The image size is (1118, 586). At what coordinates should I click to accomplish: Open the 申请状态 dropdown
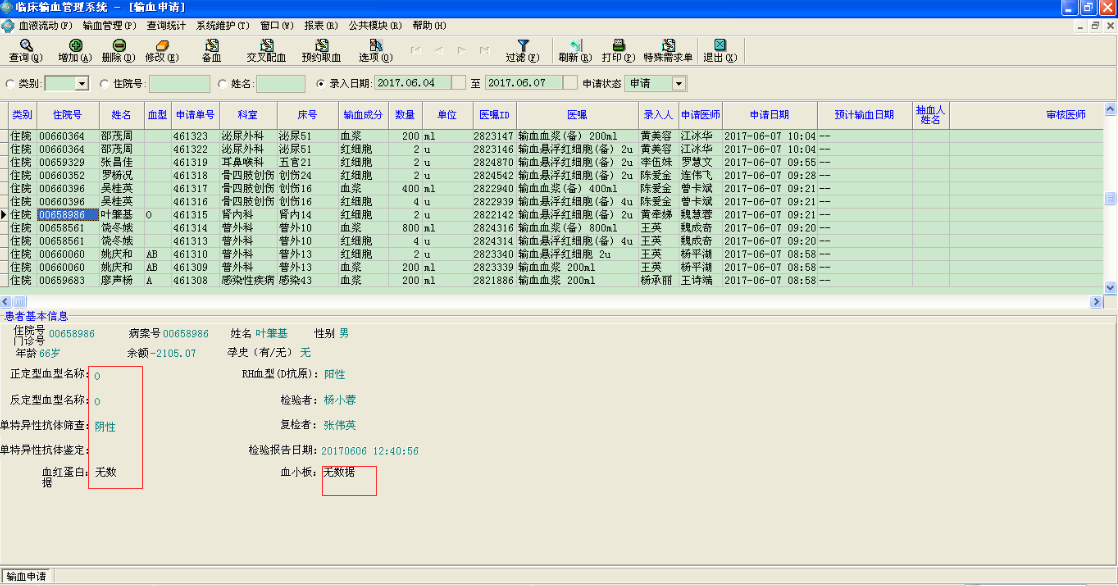(679, 83)
